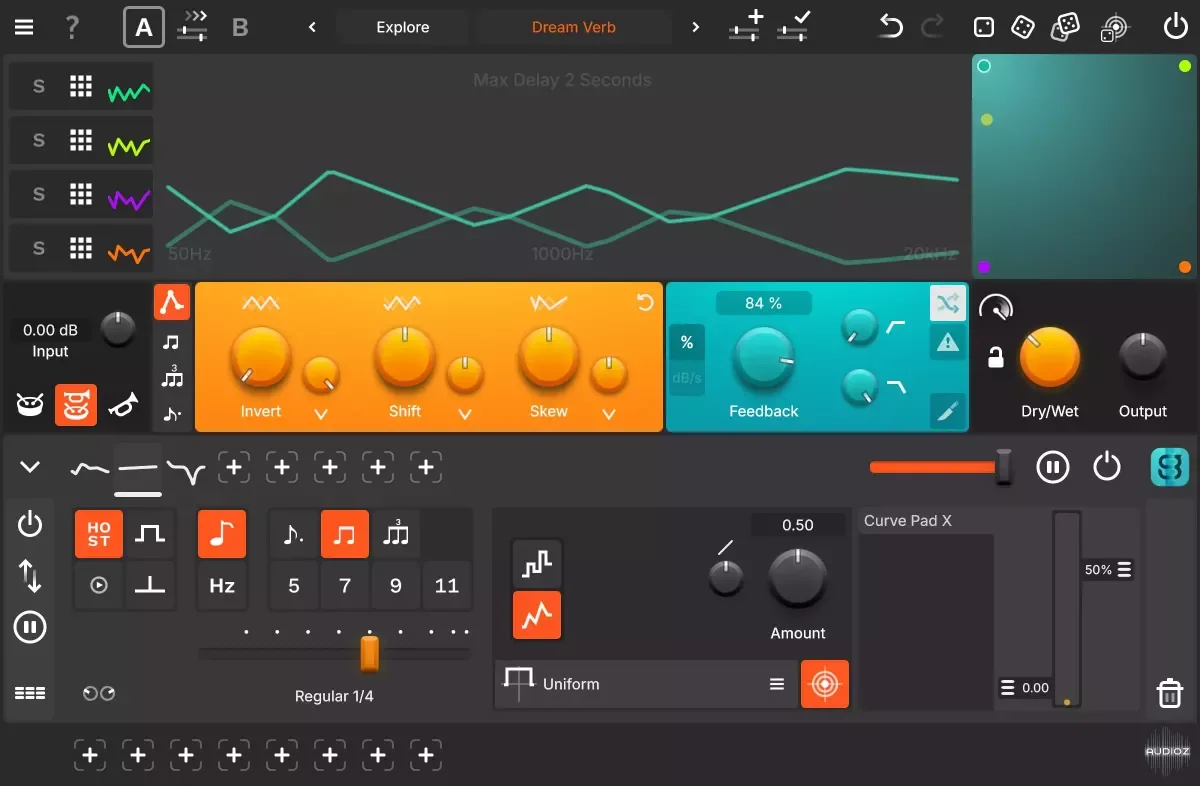
Task: Open the Dream Verb preset name
Action: (x=574, y=27)
